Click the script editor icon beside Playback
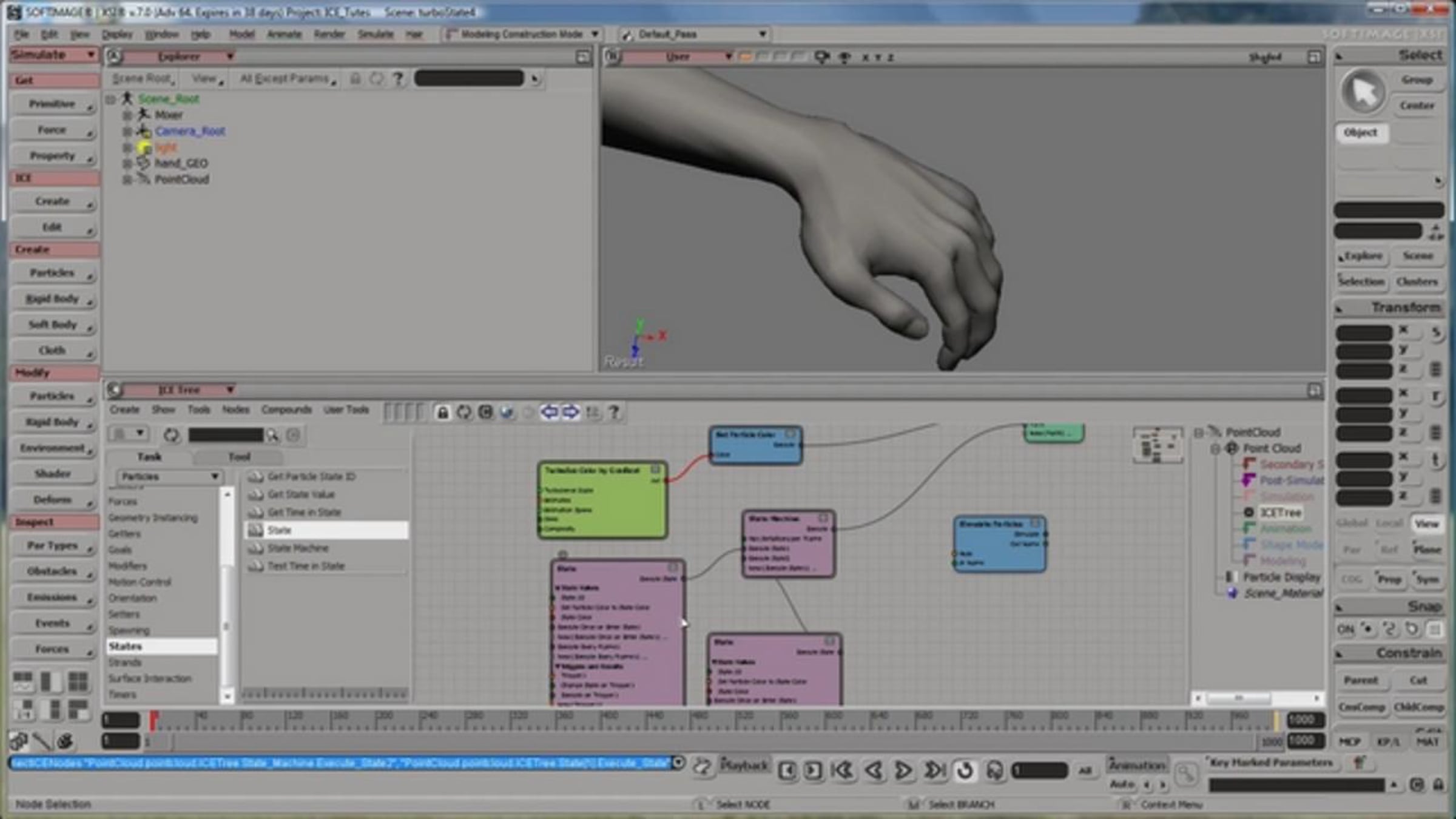This screenshot has height=819, width=1456. (x=702, y=766)
